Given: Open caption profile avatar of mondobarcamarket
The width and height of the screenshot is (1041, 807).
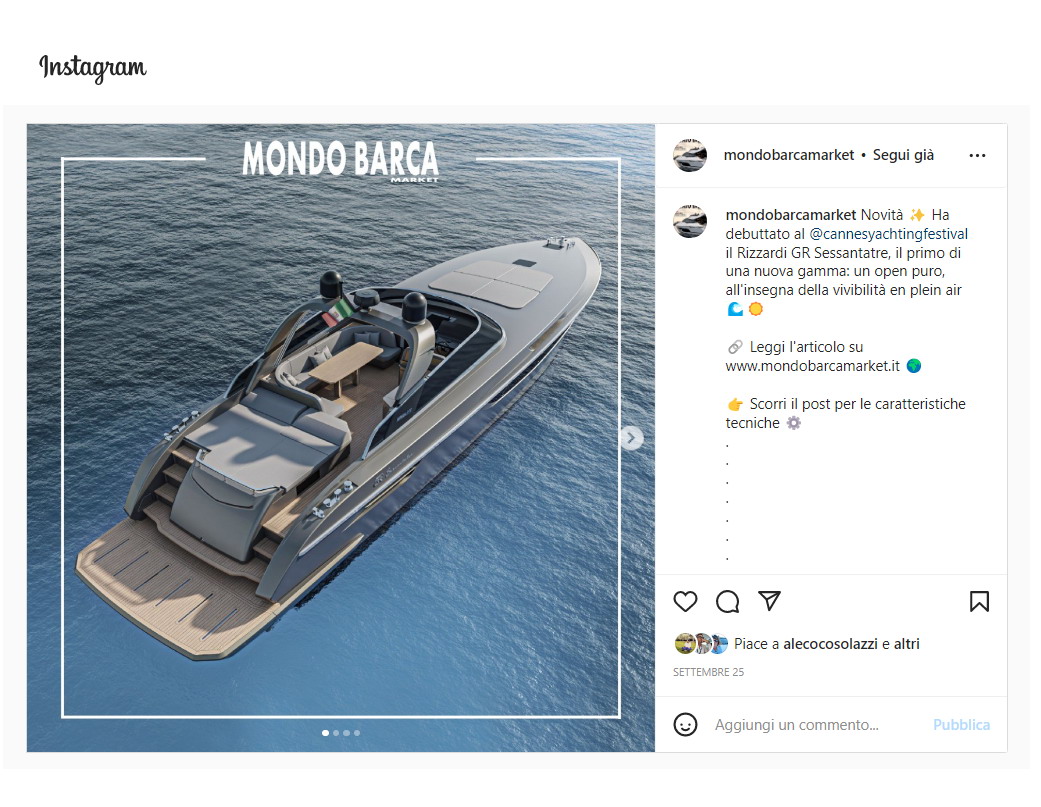Looking at the screenshot, I should [690, 221].
